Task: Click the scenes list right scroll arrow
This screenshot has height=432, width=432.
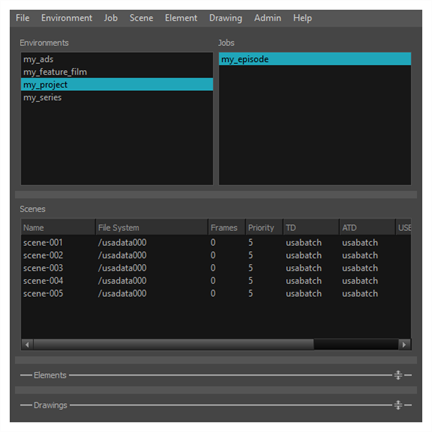Action: [x=404, y=344]
